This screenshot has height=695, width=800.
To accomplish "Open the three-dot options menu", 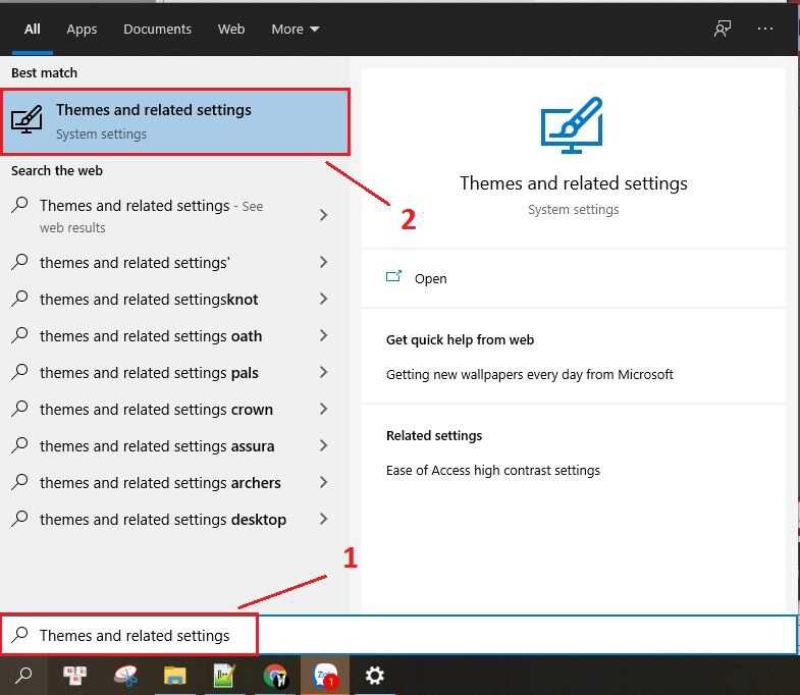I will [x=765, y=29].
